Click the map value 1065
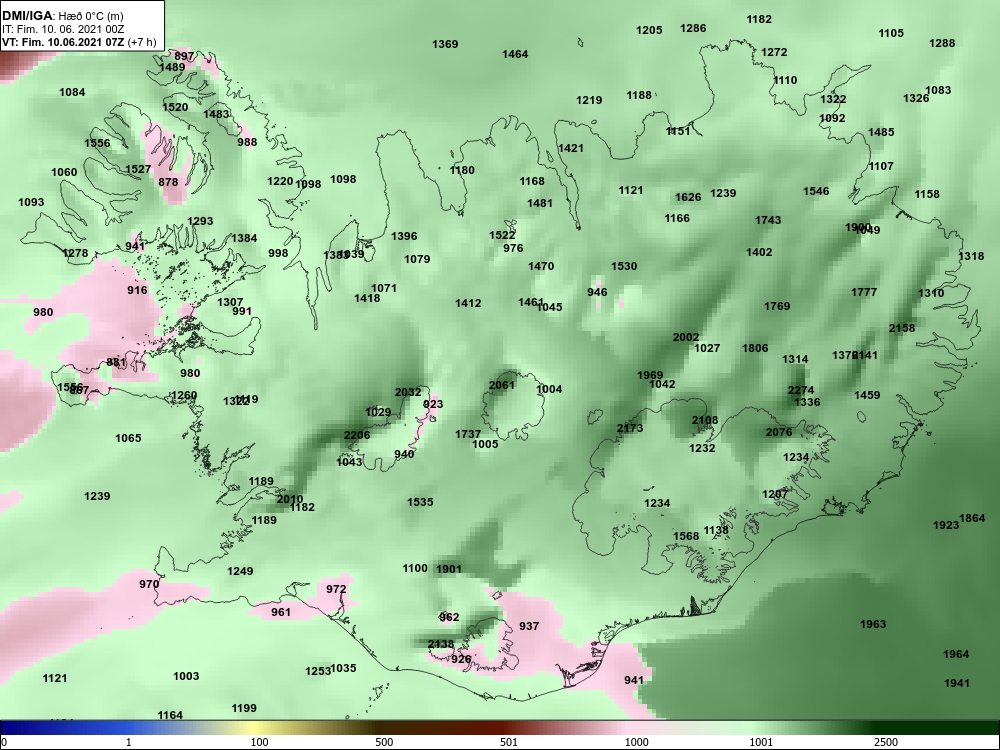The image size is (1000, 750). 128,438
